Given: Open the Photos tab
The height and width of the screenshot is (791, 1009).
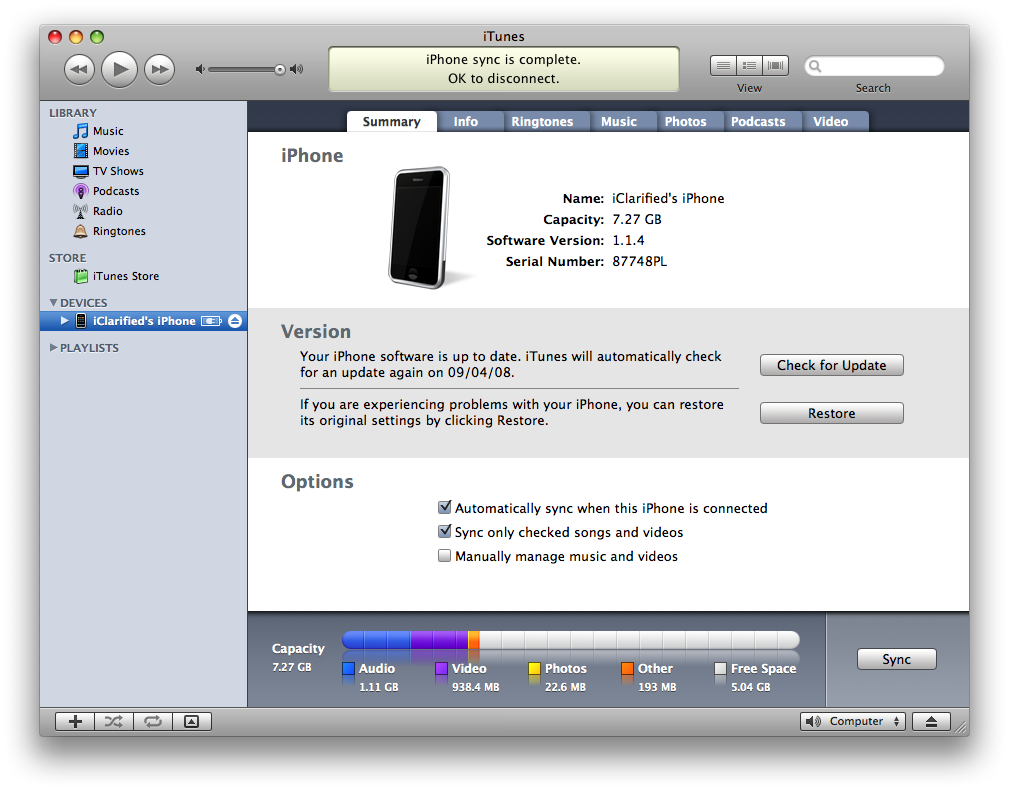Looking at the screenshot, I should coord(685,122).
